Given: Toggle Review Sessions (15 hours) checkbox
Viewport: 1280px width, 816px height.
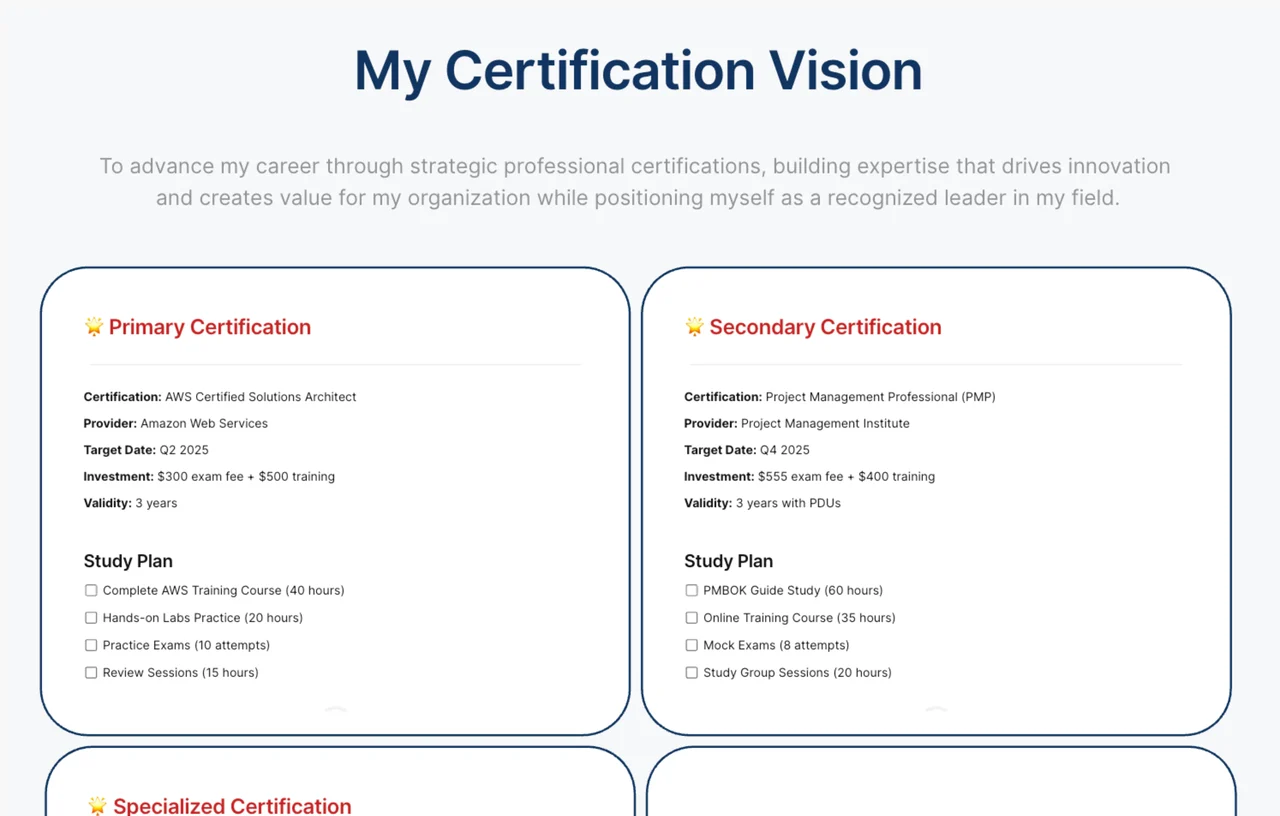Looking at the screenshot, I should 91,673.
